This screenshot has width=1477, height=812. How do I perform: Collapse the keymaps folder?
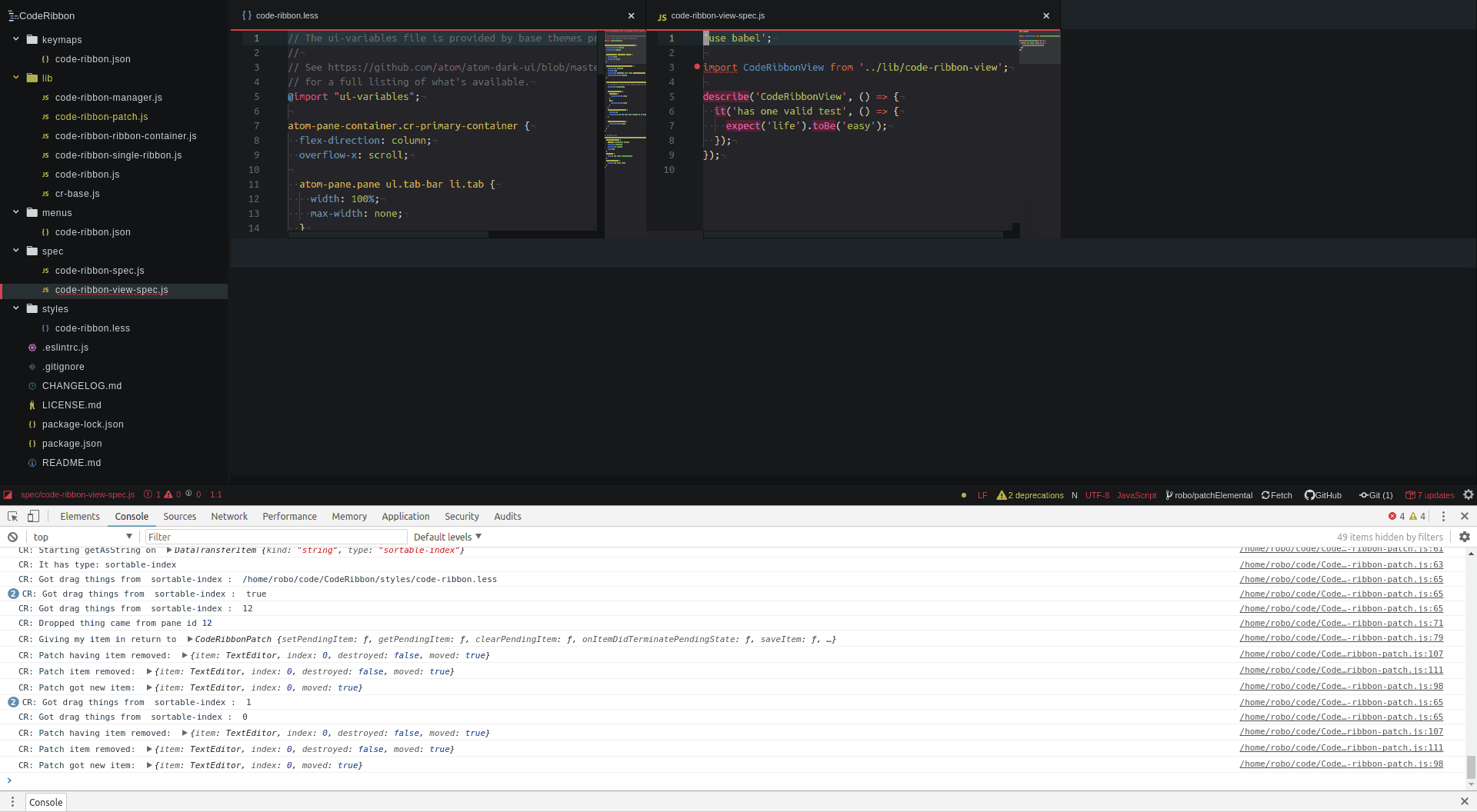tap(15, 39)
